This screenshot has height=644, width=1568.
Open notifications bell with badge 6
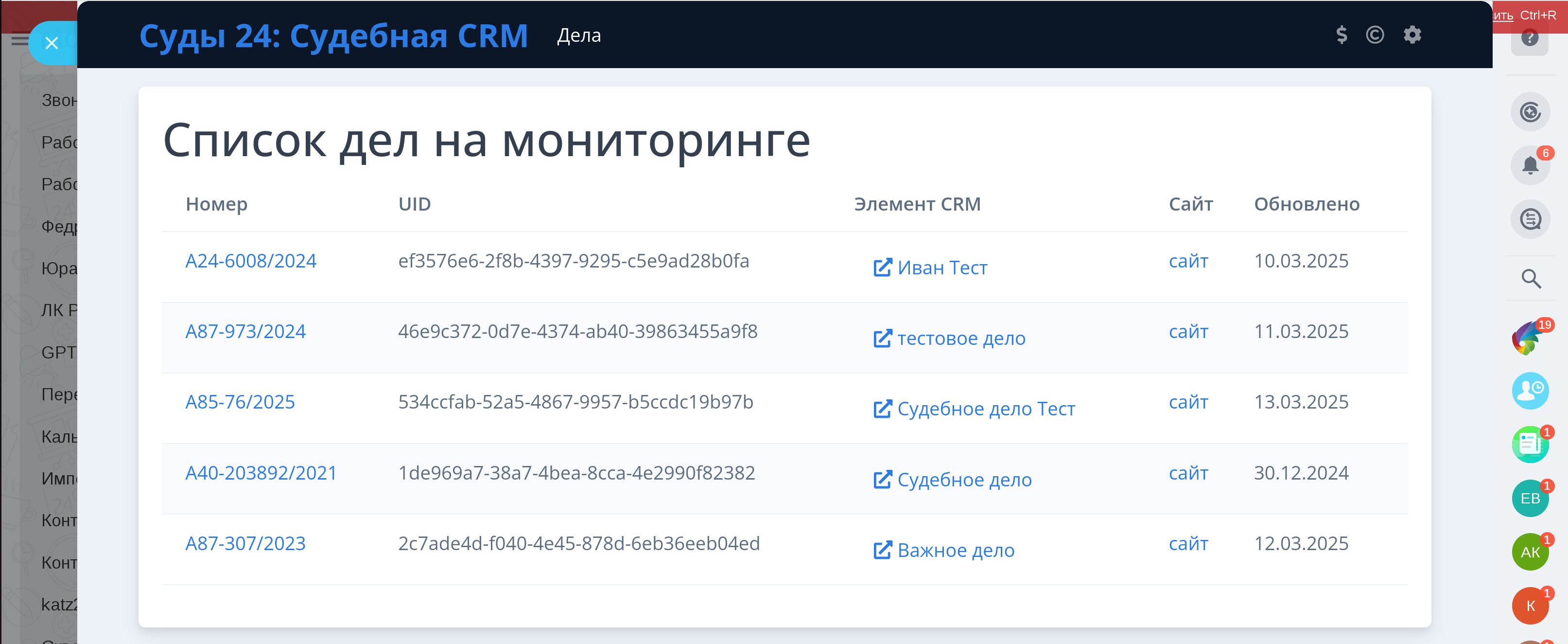[x=1530, y=165]
